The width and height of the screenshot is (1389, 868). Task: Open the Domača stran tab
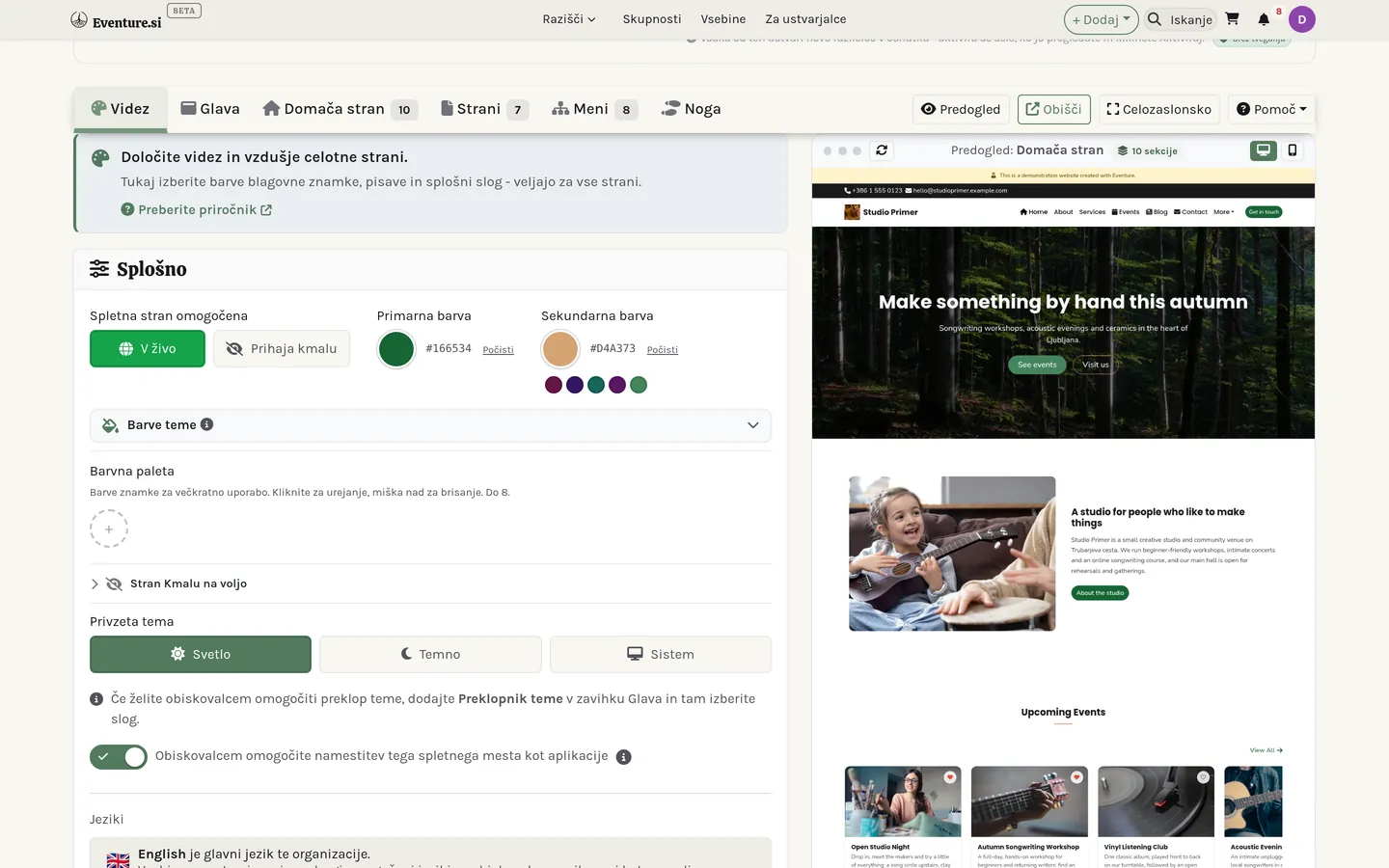point(340,109)
